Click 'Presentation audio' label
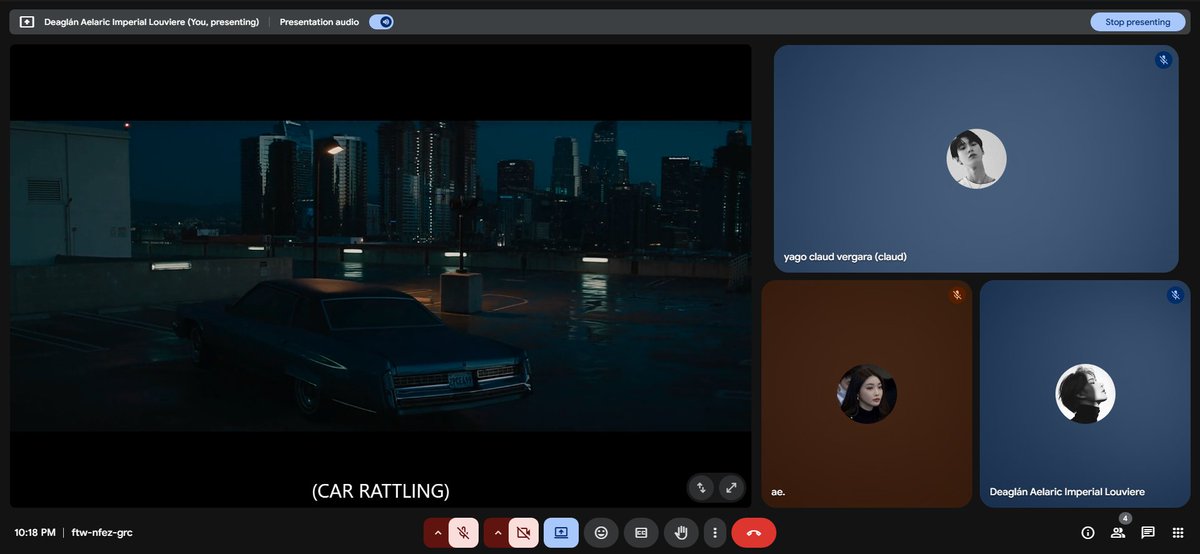The height and width of the screenshot is (554, 1200). coord(320,22)
